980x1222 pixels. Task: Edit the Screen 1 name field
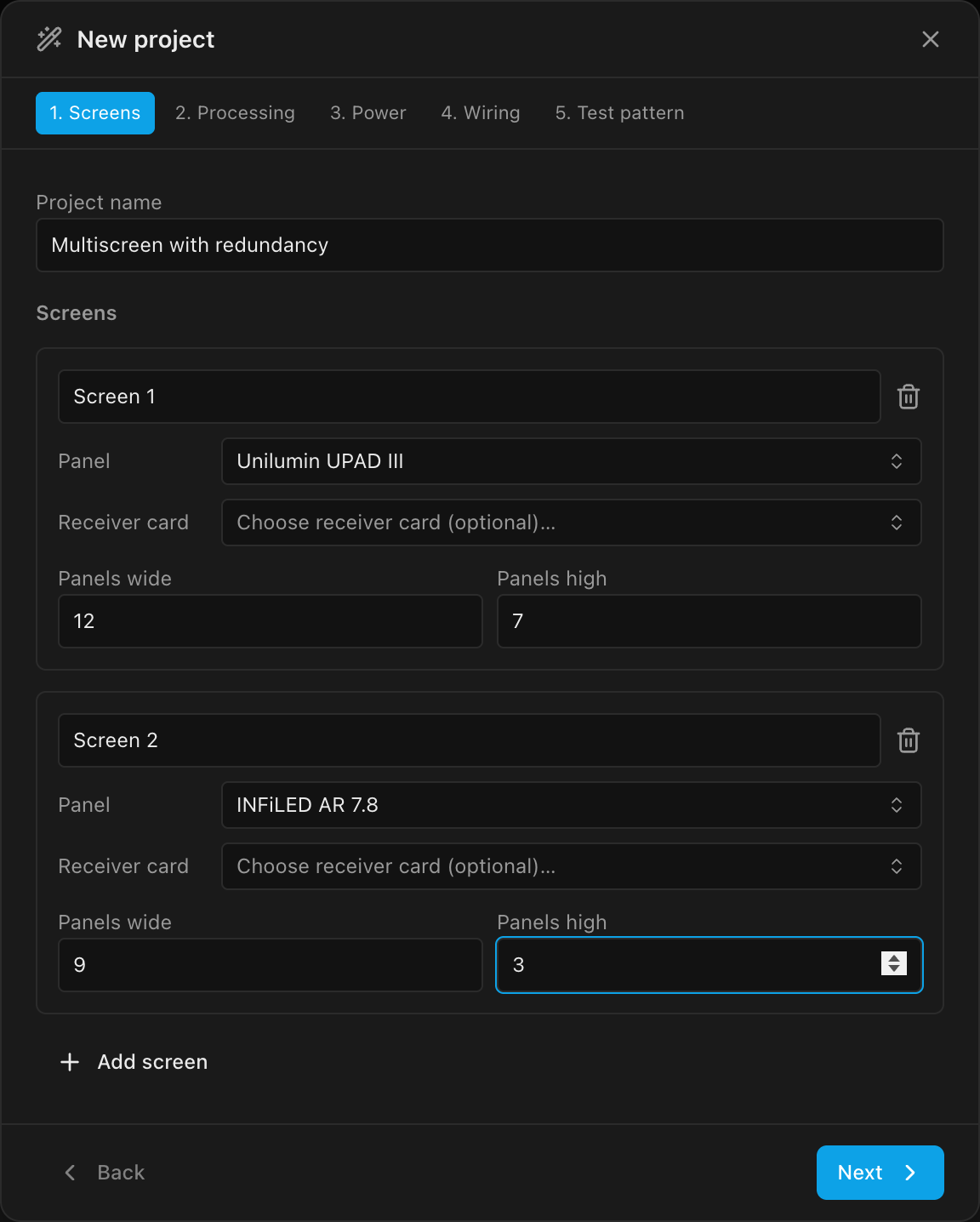tap(469, 397)
